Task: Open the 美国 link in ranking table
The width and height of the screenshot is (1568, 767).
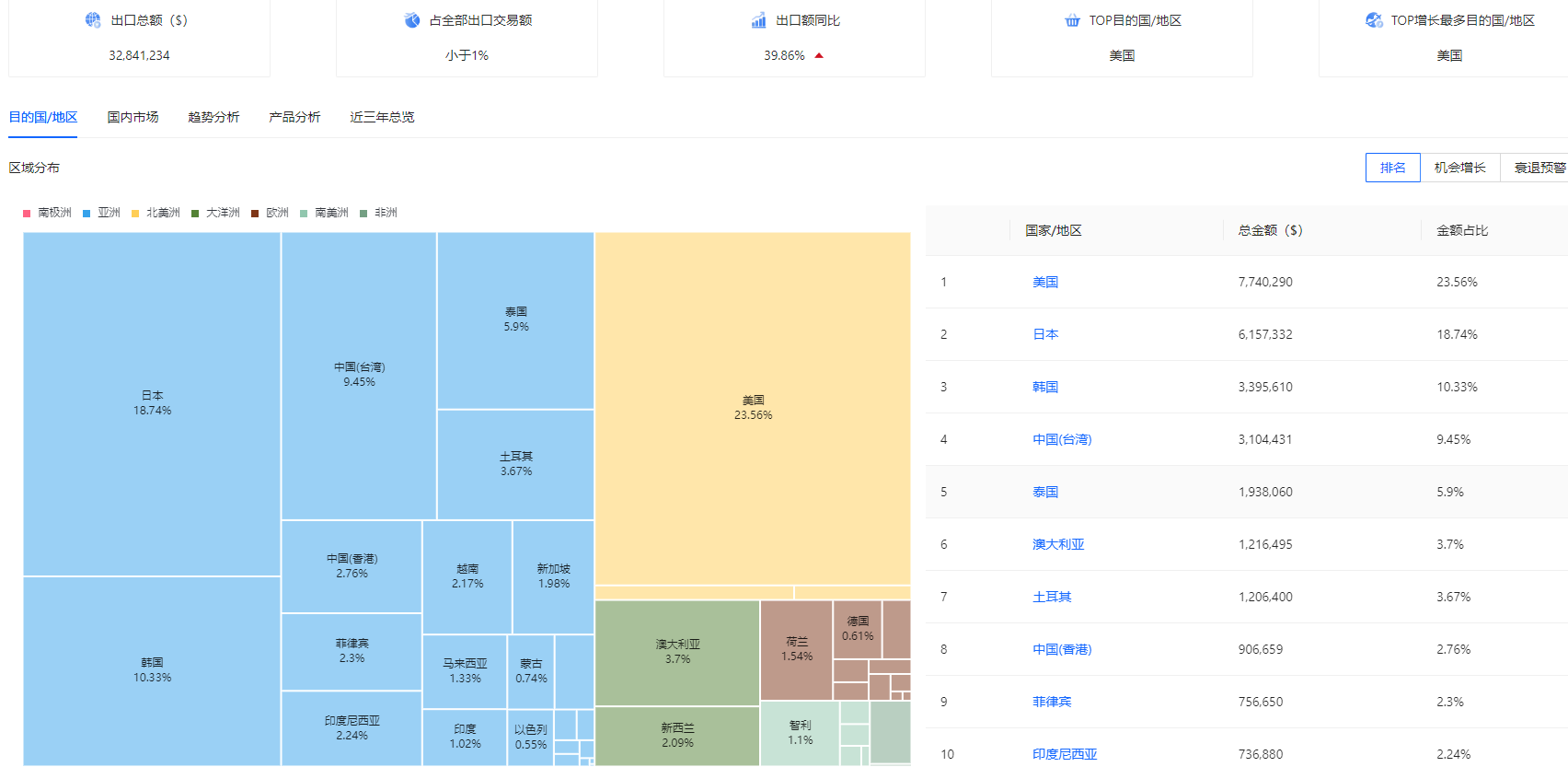Action: click(x=1045, y=282)
